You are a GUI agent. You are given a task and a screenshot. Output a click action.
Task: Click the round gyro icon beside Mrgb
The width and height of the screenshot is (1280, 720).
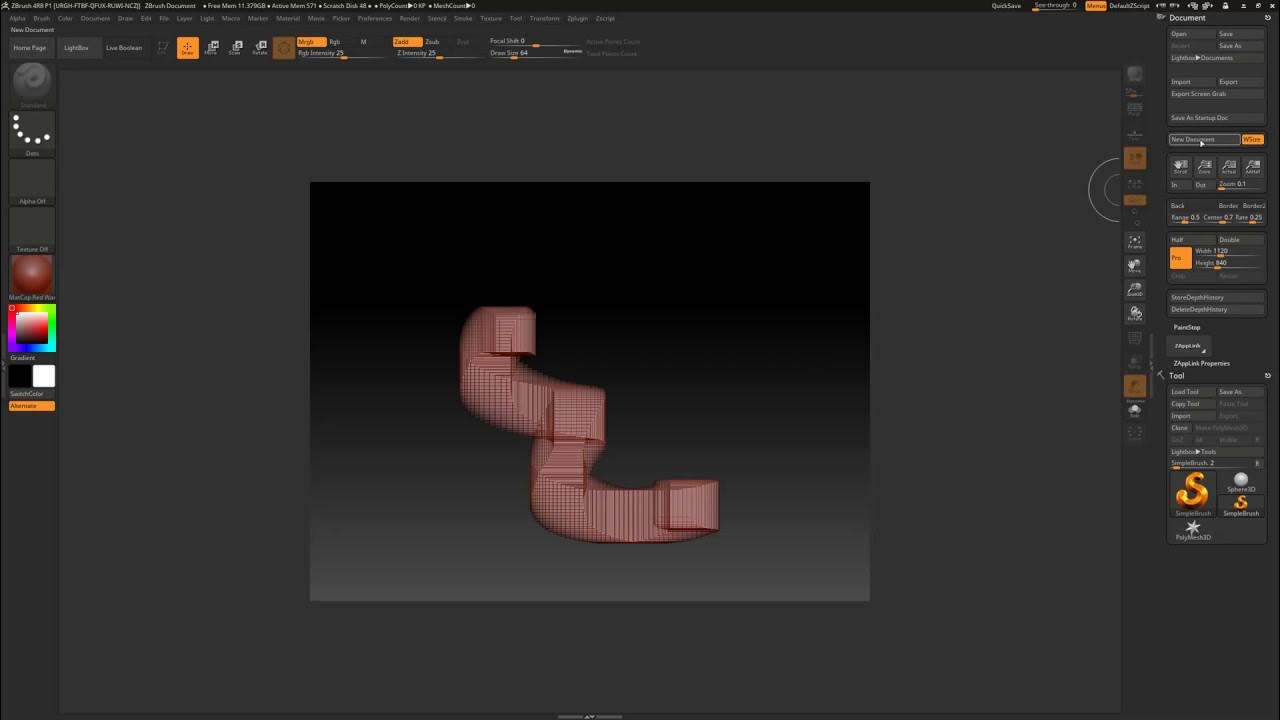pos(284,48)
